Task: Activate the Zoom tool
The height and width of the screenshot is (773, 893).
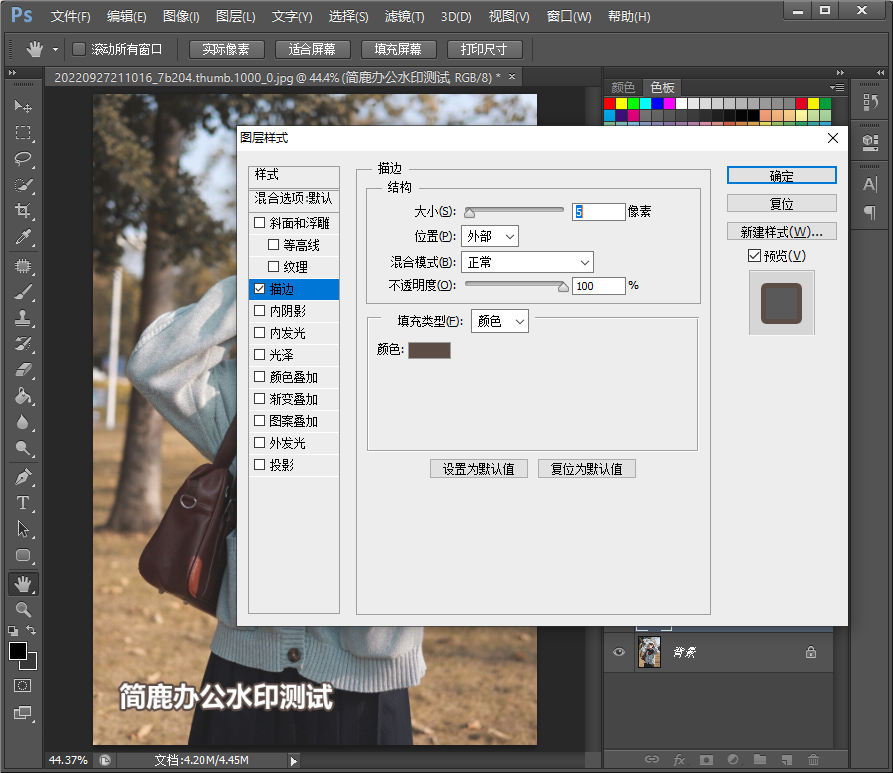Action: pyautogui.click(x=22, y=609)
